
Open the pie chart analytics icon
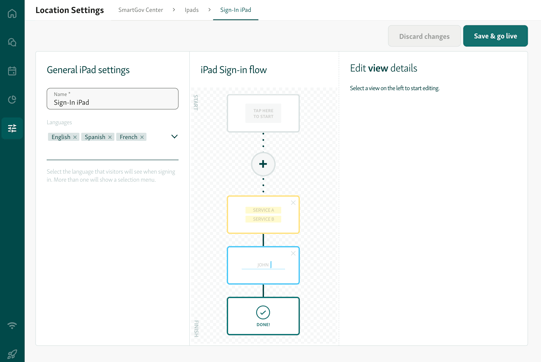(x=12, y=100)
